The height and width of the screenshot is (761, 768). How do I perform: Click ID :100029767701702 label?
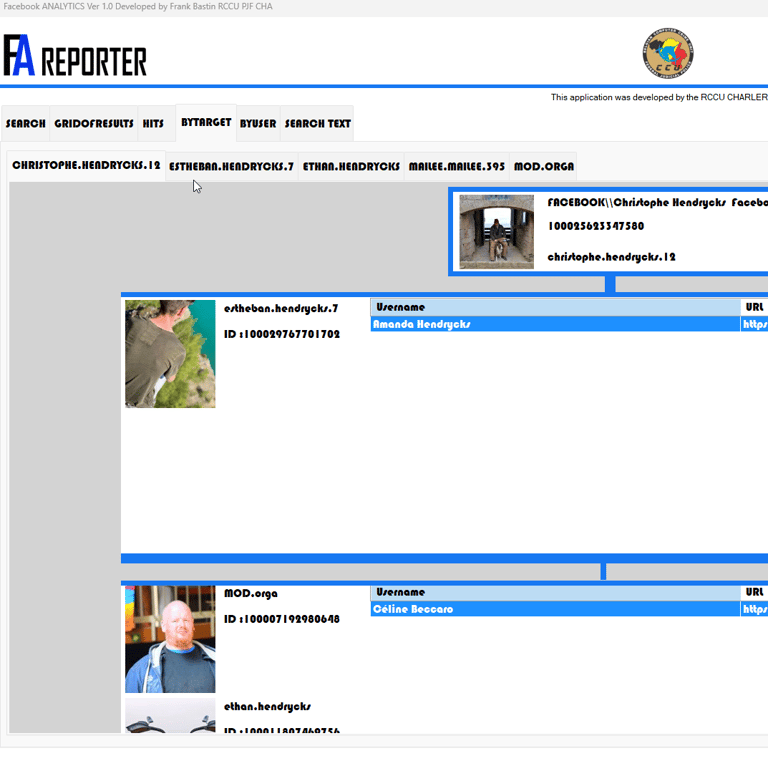282,334
